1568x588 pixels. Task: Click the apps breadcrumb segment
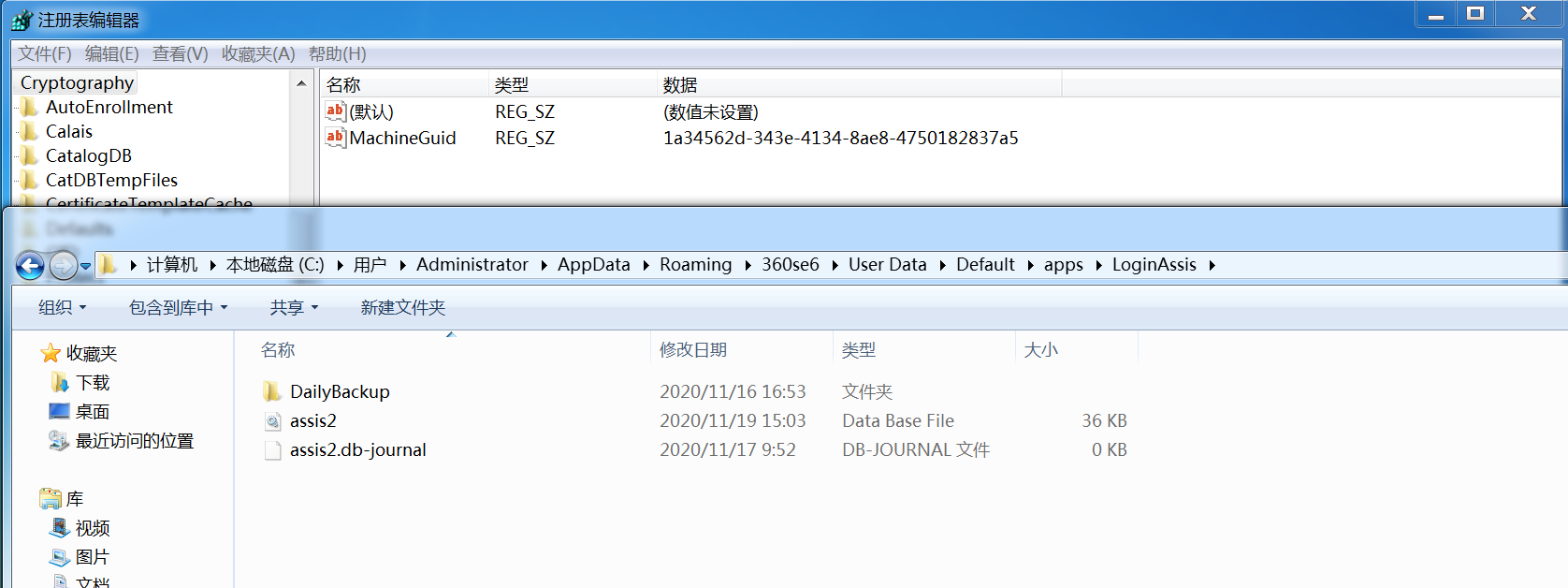pyautogui.click(x=1063, y=265)
